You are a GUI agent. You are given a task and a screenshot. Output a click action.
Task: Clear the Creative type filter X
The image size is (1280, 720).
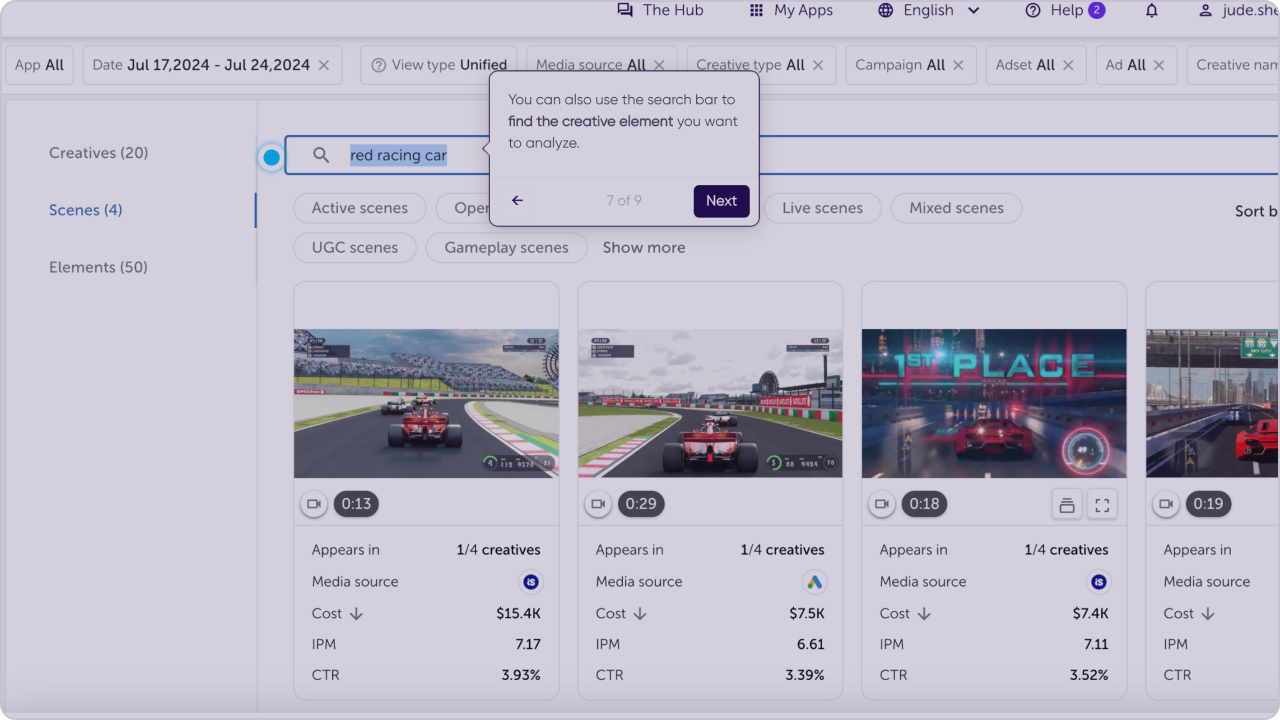pyautogui.click(x=818, y=65)
